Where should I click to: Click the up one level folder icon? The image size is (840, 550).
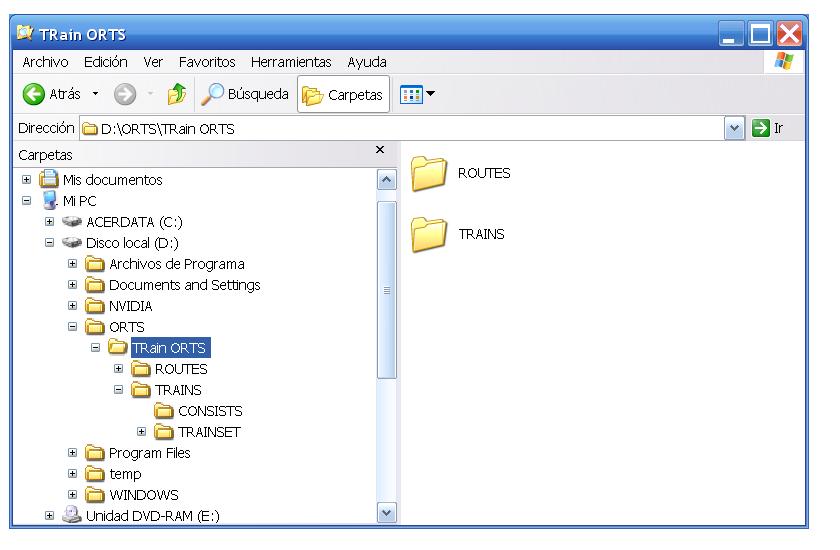coord(177,95)
